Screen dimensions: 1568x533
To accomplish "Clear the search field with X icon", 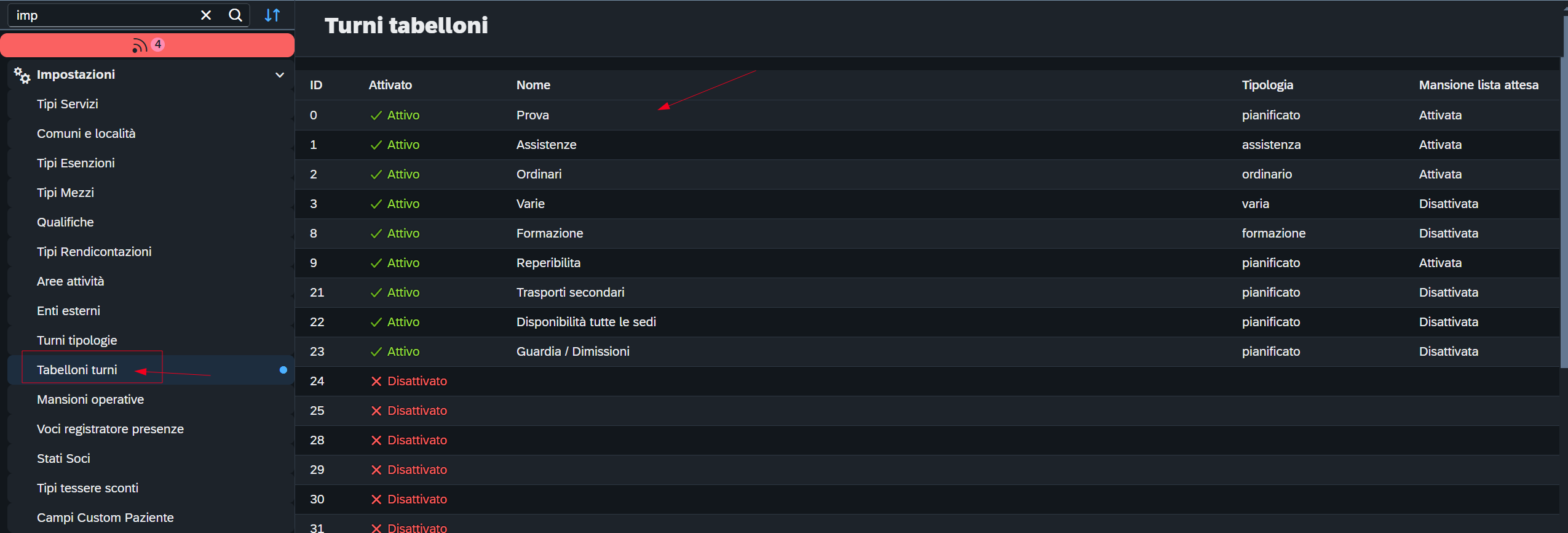I will click(x=206, y=15).
